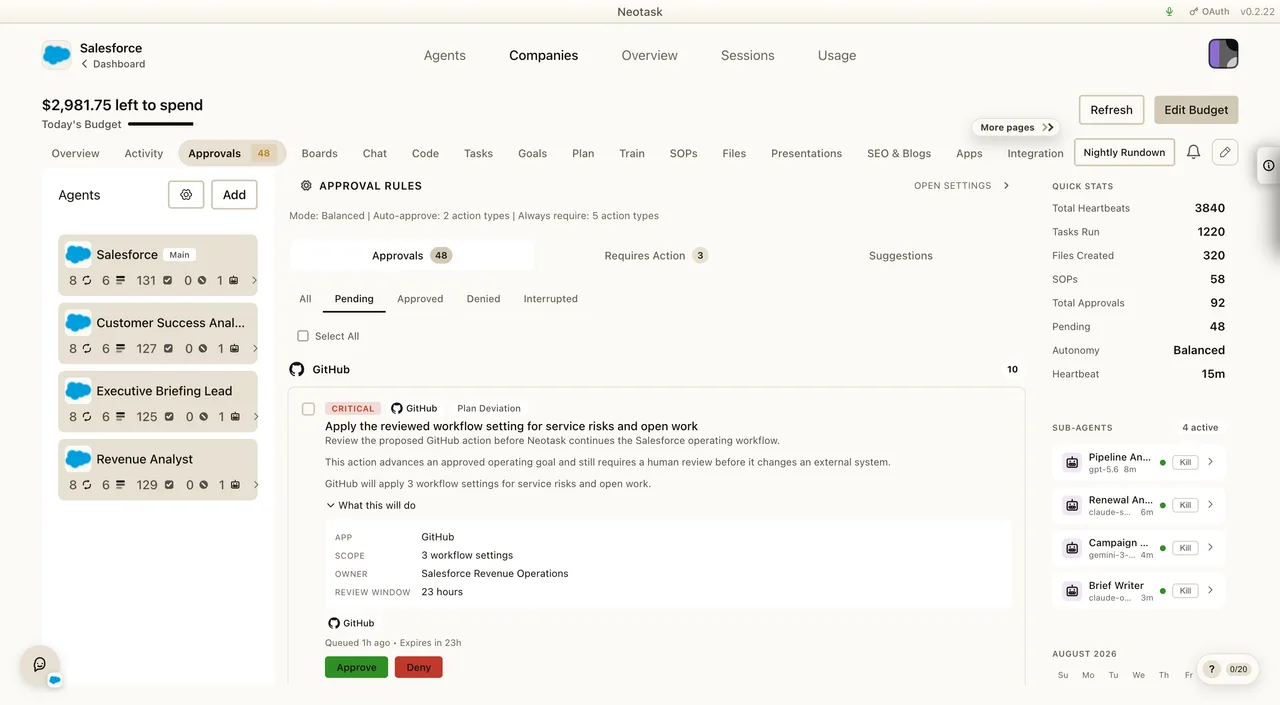Viewport: 1280px width, 705px height.
Task: Kill the Renewal An... sub-agent
Action: point(1185,505)
